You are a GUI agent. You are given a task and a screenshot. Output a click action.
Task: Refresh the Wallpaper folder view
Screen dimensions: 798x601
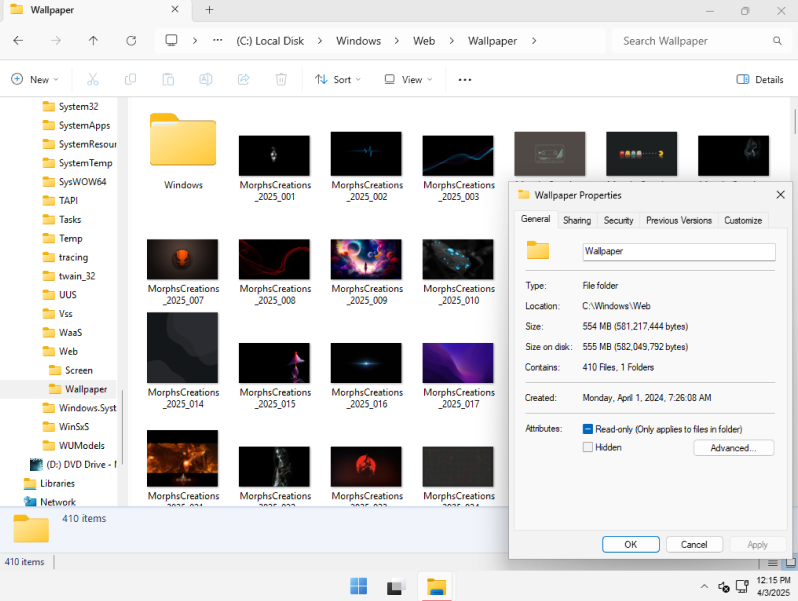(x=131, y=41)
